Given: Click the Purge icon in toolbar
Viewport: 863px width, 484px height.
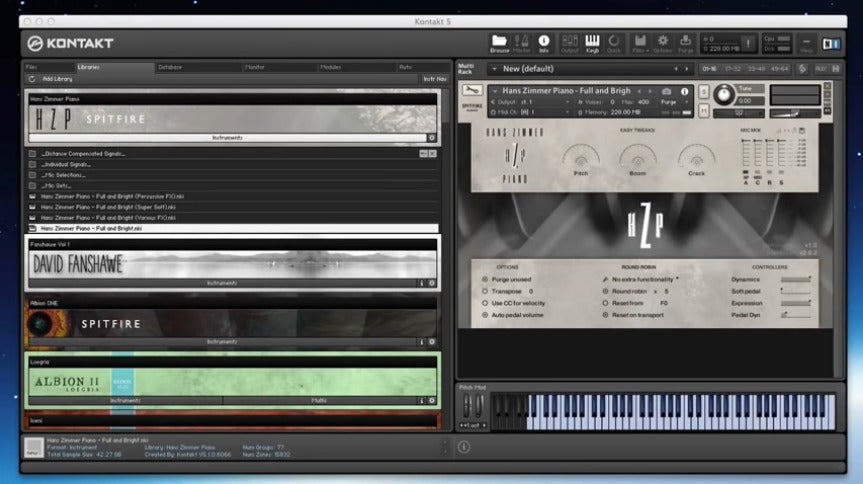Looking at the screenshot, I should click(x=685, y=42).
